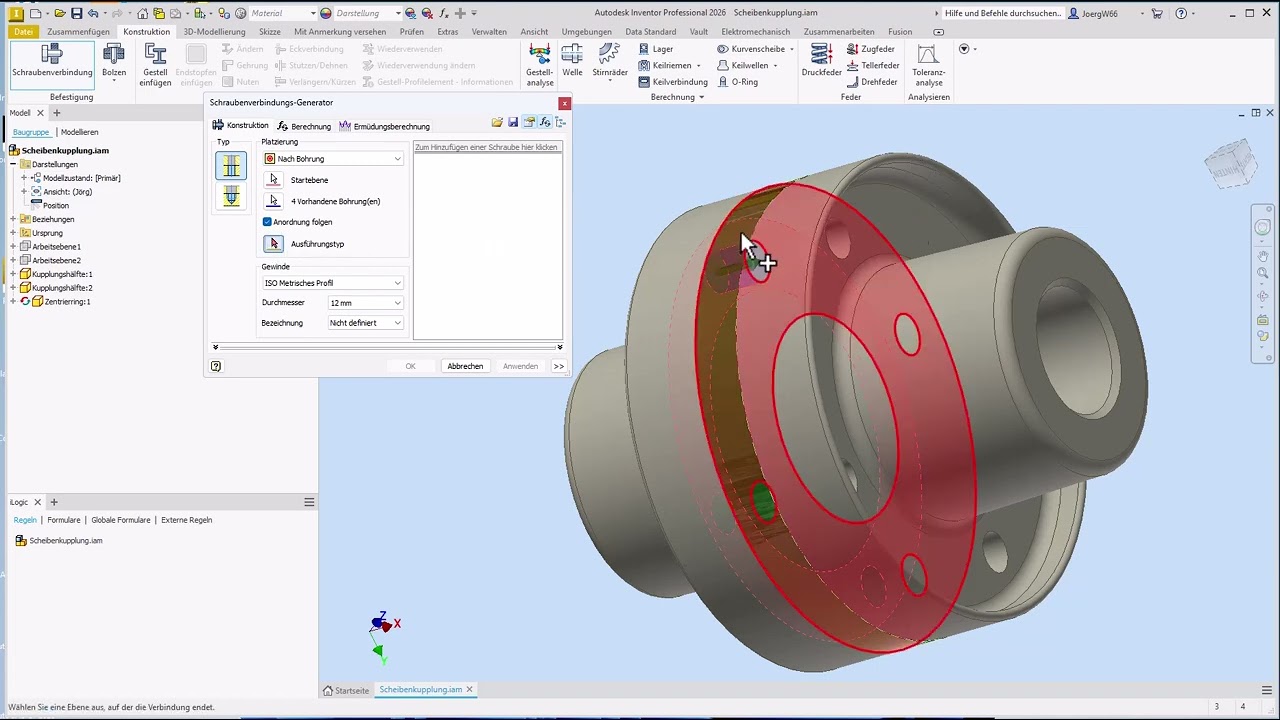Viewport: 1280px width, 720px height.
Task: Select Scheibenkupplung.iam in the Logic panel
Action: tap(66, 540)
